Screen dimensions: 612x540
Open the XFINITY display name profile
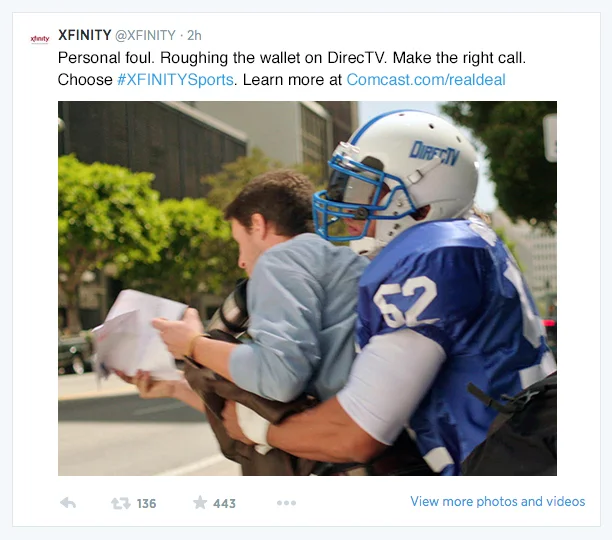[85, 35]
